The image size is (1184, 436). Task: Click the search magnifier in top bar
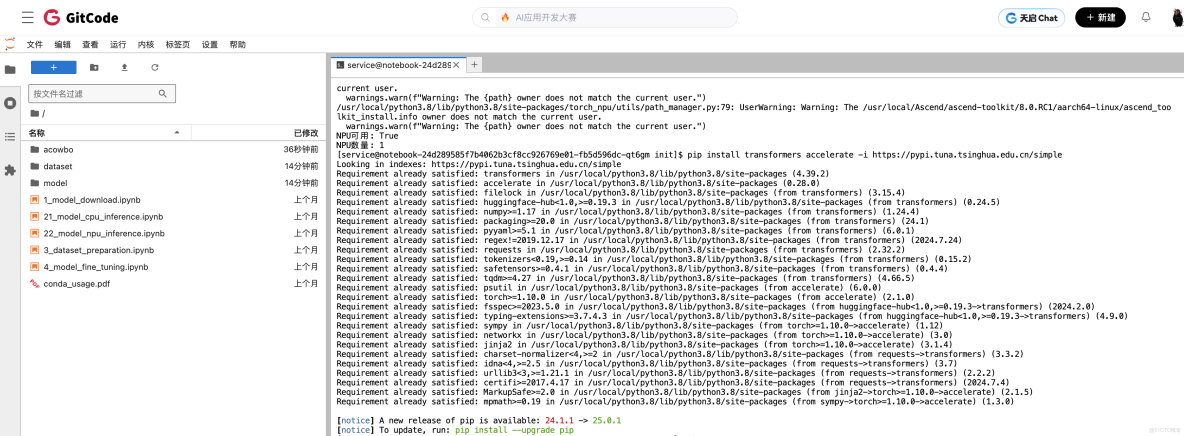[486, 17]
